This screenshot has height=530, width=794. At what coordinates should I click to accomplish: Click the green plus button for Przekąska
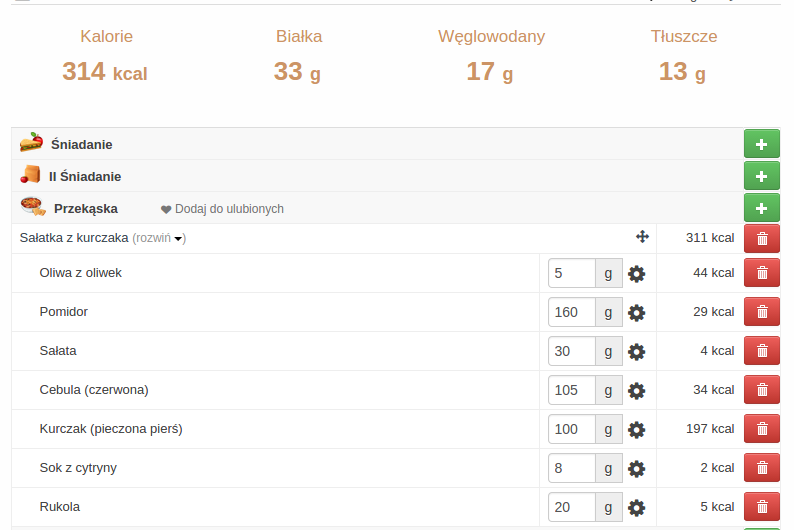[x=761, y=208]
